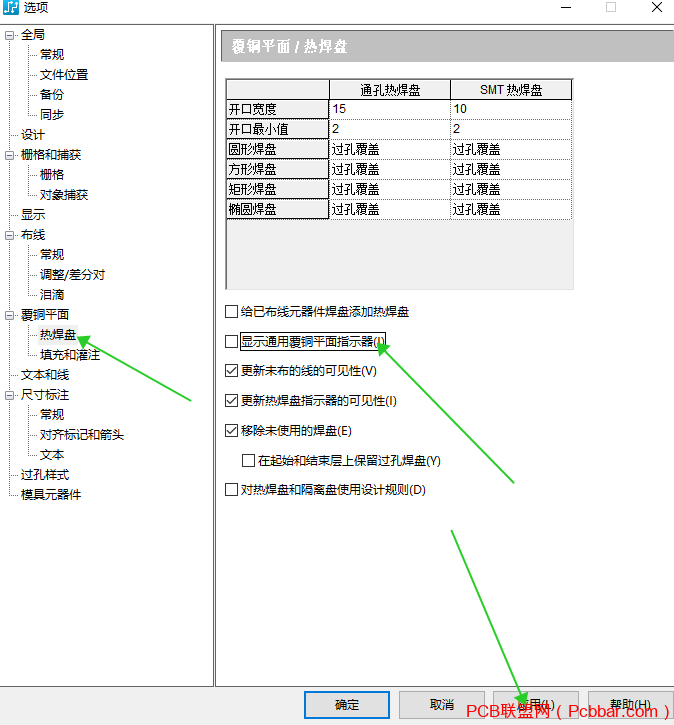Select 文本和线 in the tree
This screenshot has width=674, height=725.
(45, 375)
